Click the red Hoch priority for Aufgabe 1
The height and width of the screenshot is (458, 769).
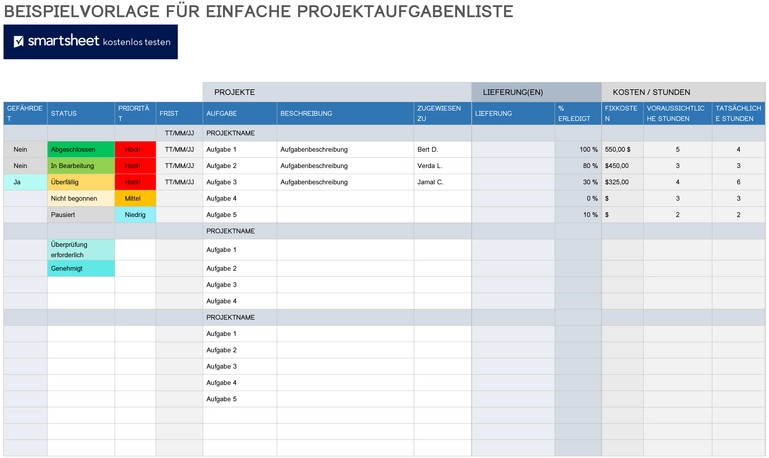135,150
